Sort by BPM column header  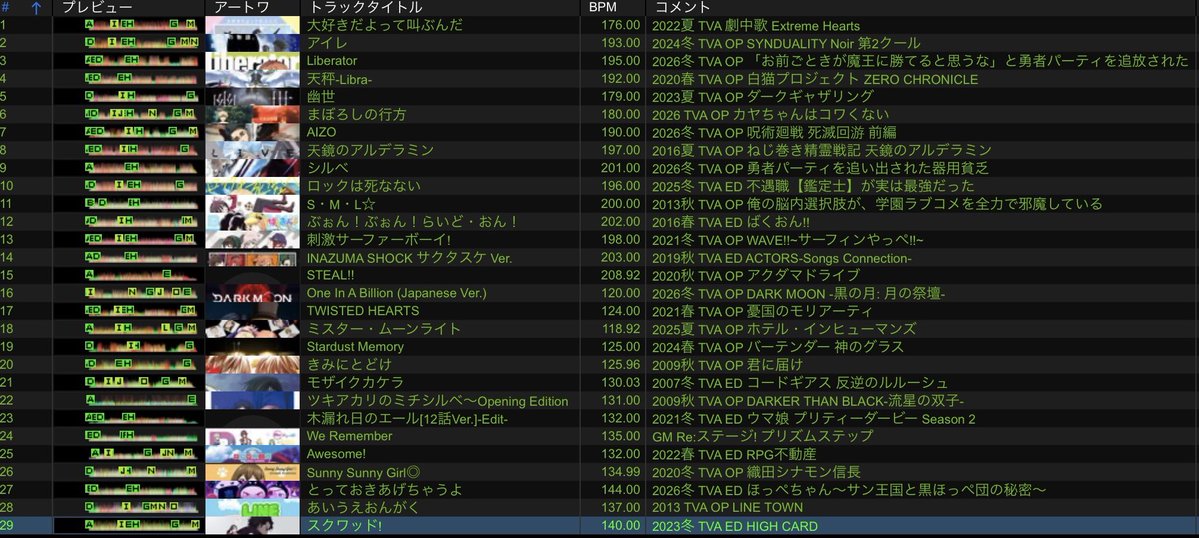(603, 8)
